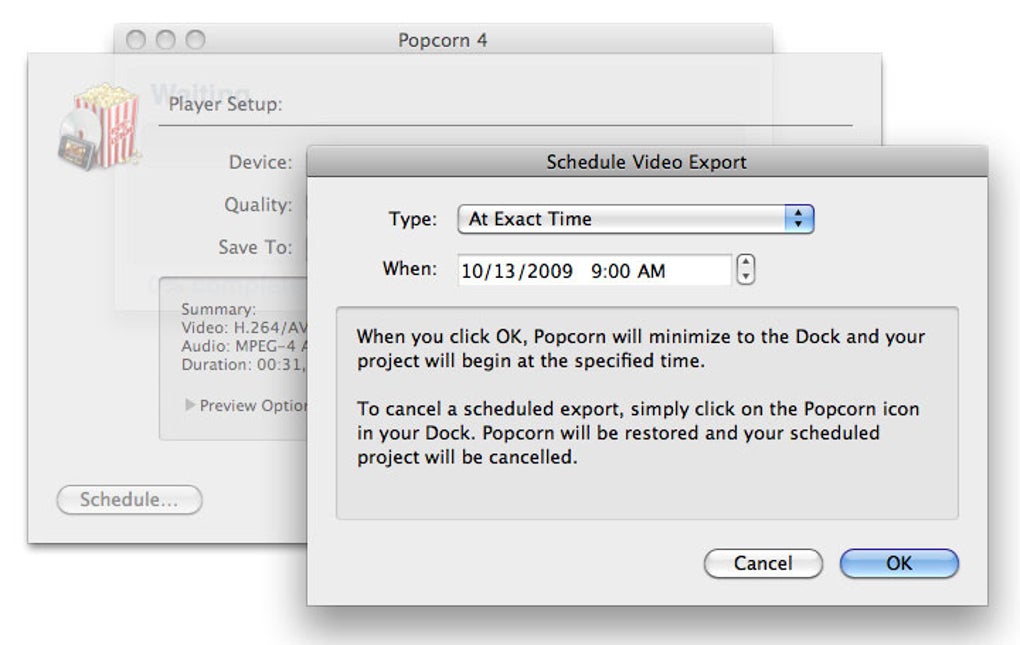Select the day value in the When date
This screenshot has width=1020, height=645.
point(506,271)
